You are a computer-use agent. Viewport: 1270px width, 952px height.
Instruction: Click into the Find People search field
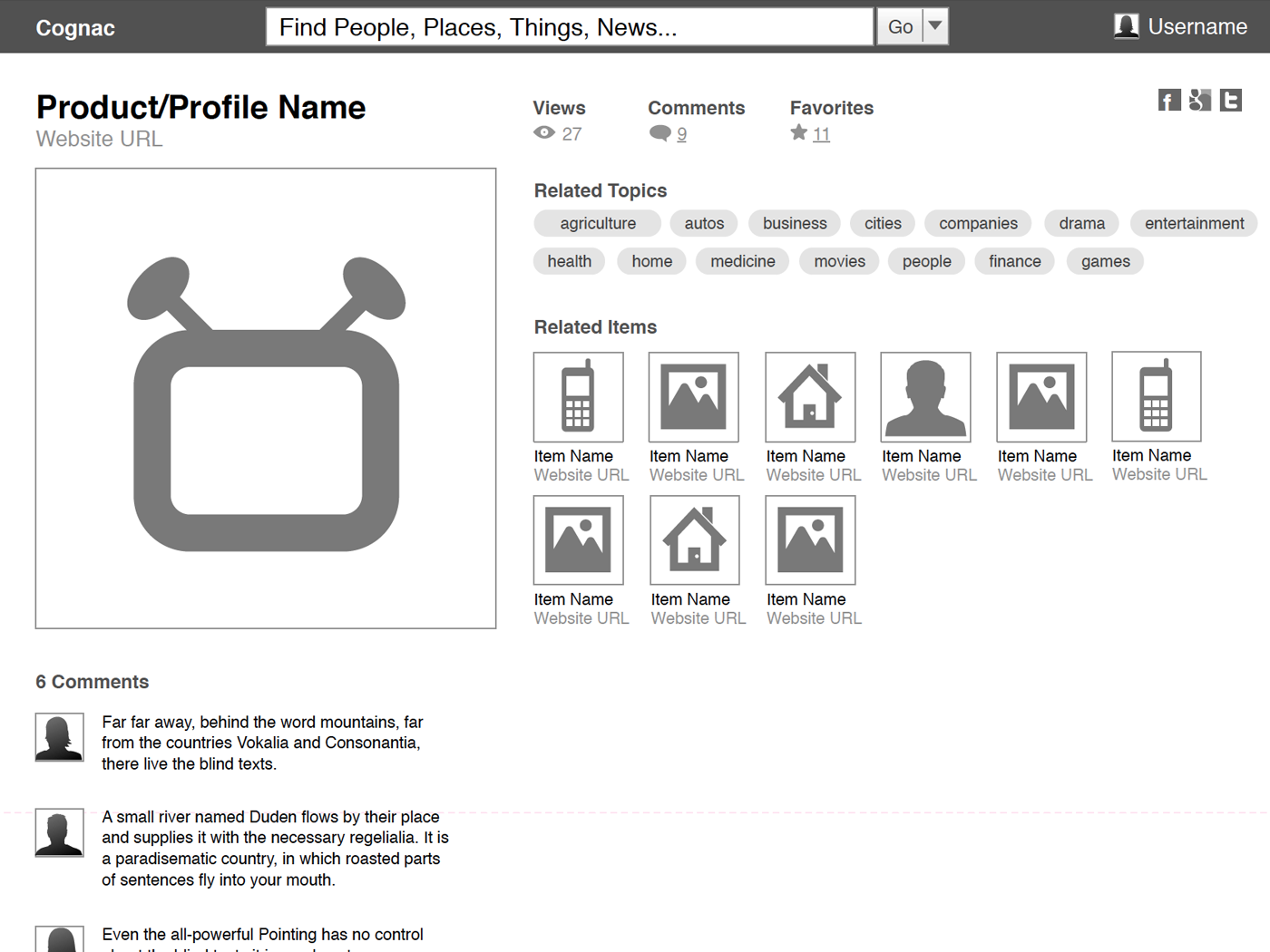pyautogui.click(x=570, y=26)
